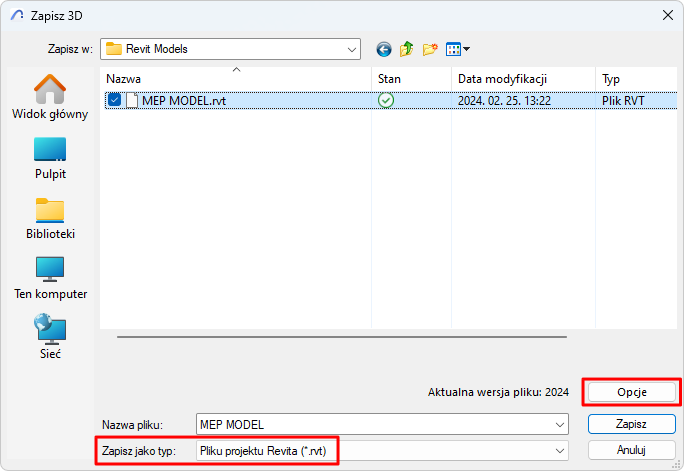Create a new folder

(x=430, y=49)
